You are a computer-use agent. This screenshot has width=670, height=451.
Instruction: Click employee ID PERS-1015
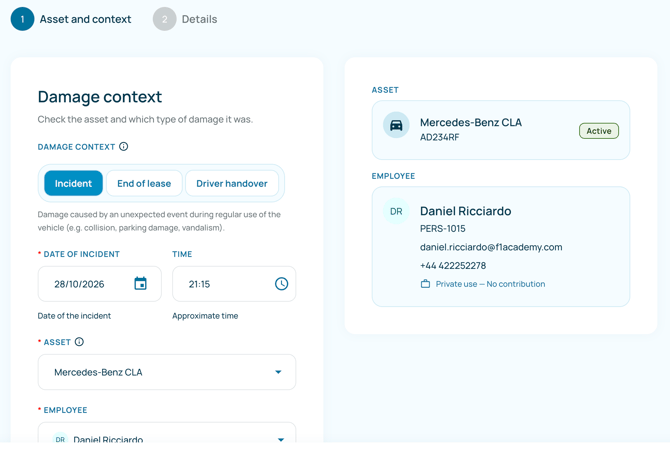click(443, 229)
